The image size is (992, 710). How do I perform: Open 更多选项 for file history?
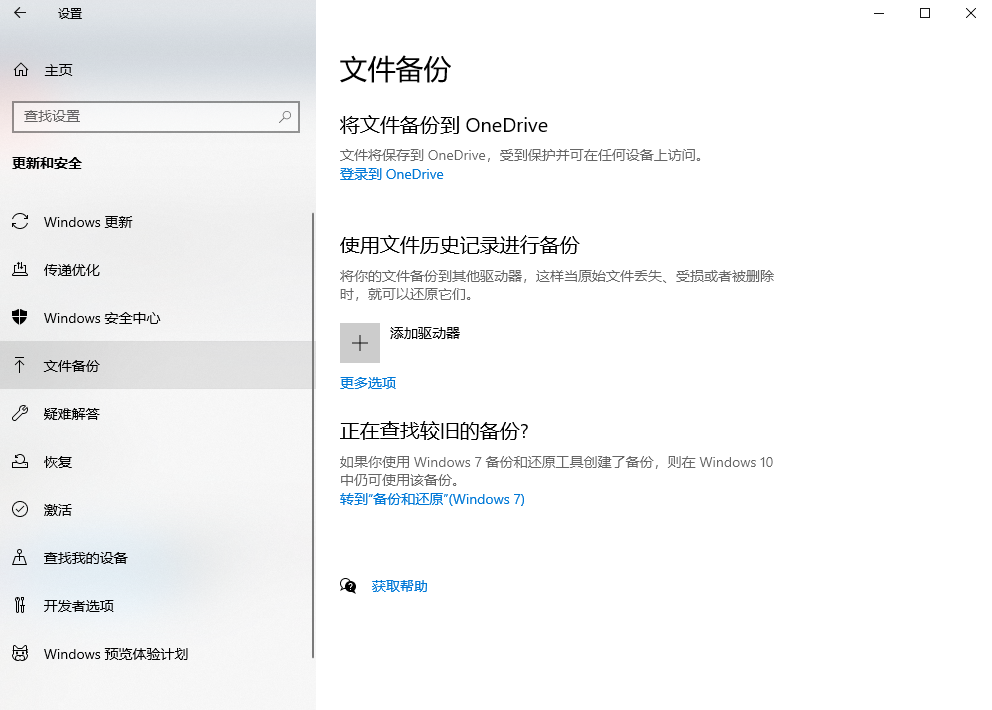click(x=369, y=383)
